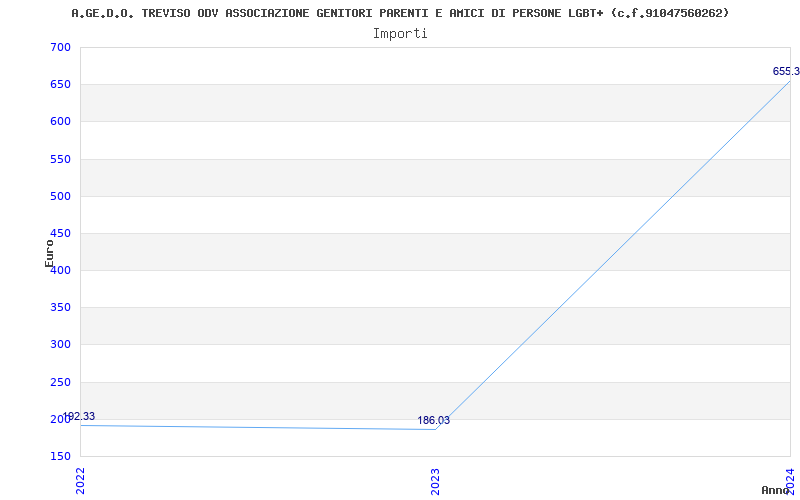Click the 500 y-axis tick label
Image resolution: width=800 pixels, height=500 pixels.
pos(60,196)
